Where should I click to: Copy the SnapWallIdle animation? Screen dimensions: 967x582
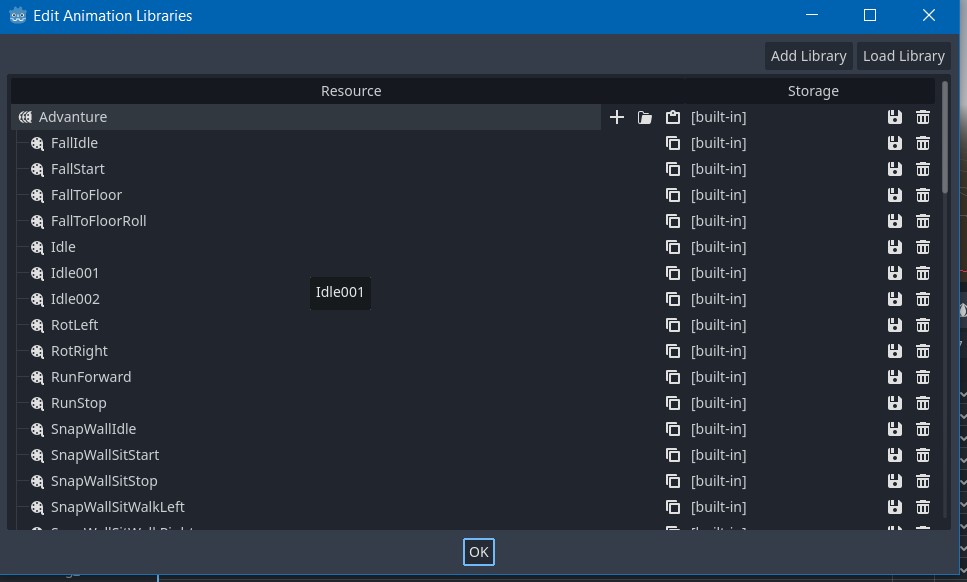coord(672,429)
